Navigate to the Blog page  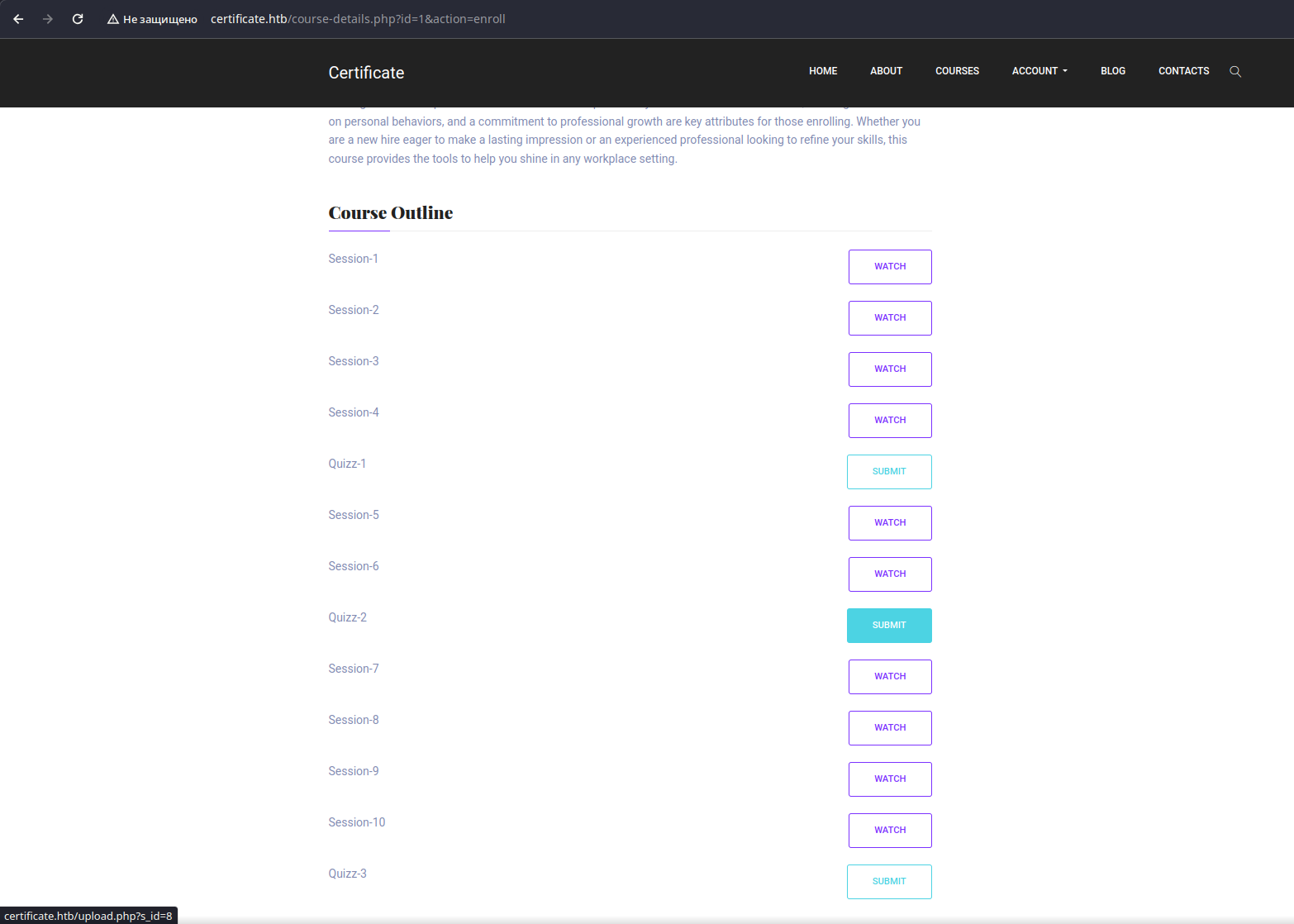1112,71
